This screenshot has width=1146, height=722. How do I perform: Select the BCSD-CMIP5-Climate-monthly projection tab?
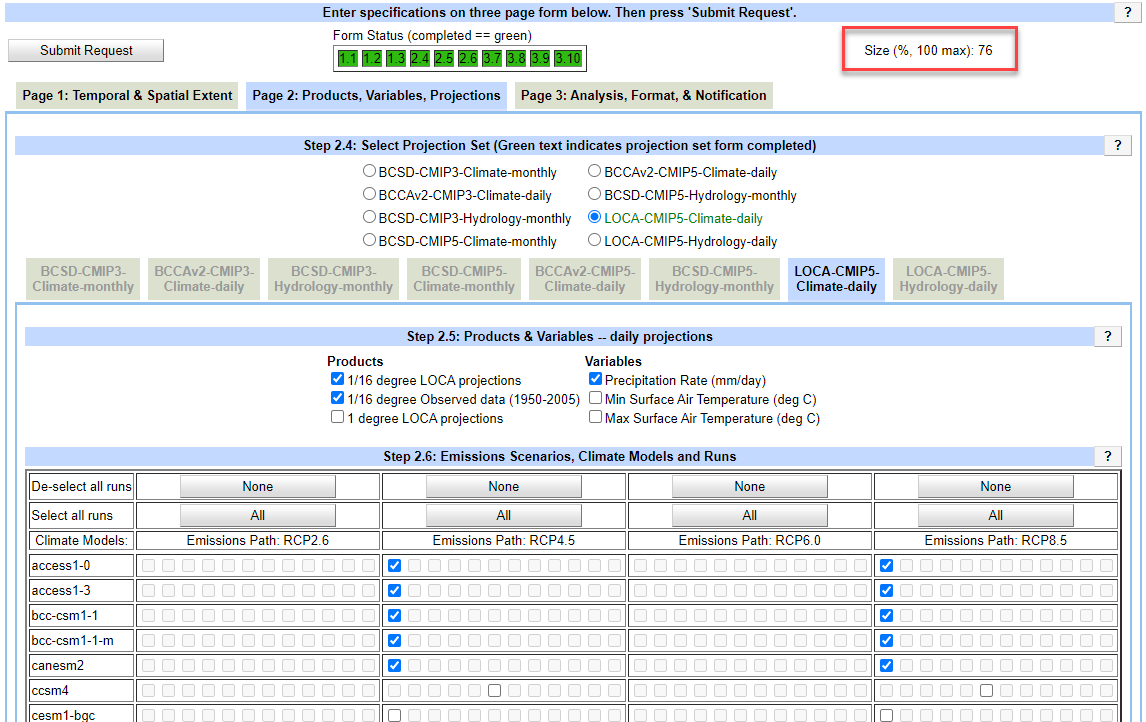pyautogui.click(x=463, y=279)
